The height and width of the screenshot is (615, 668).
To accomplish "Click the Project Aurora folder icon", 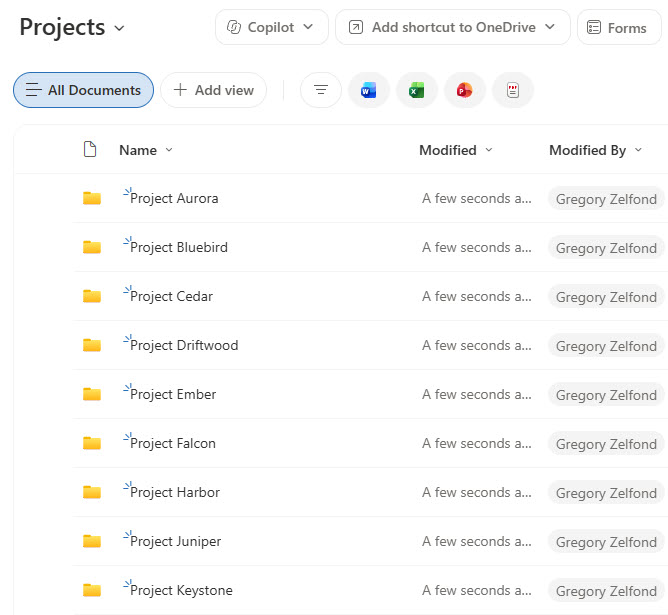I will click(x=92, y=198).
